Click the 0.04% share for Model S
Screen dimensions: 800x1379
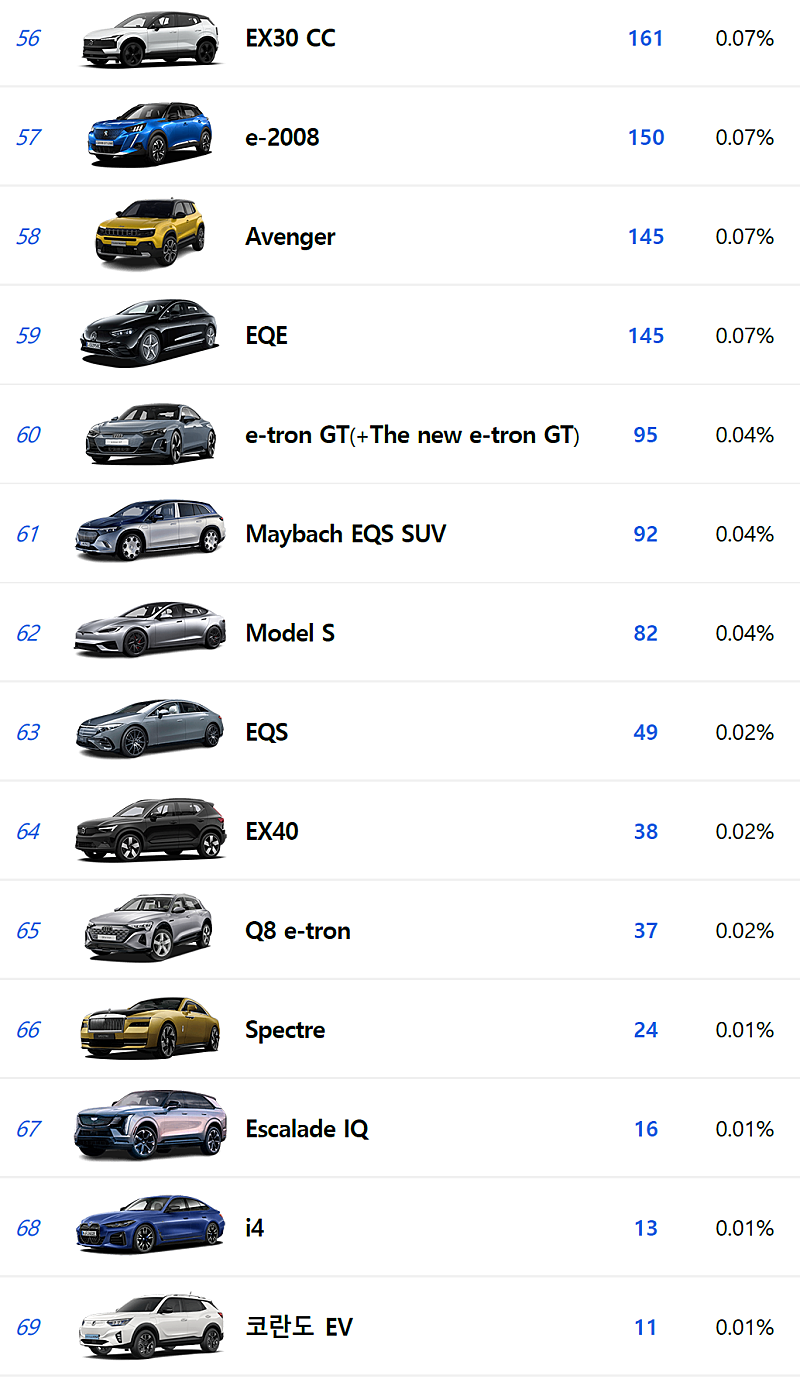click(744, 633)
